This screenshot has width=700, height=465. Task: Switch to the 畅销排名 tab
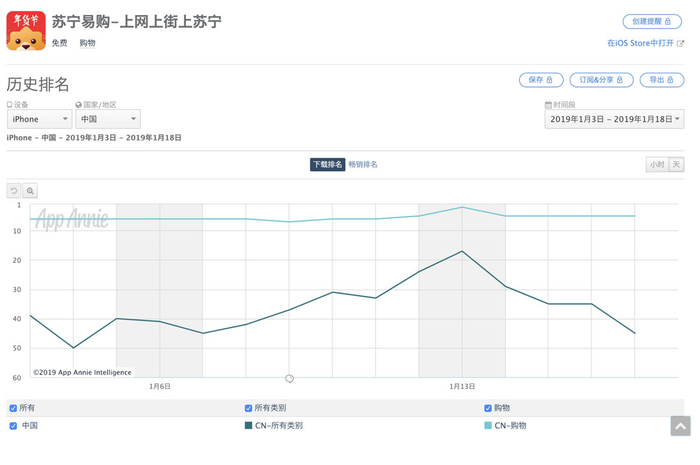[x=363, y=165]
